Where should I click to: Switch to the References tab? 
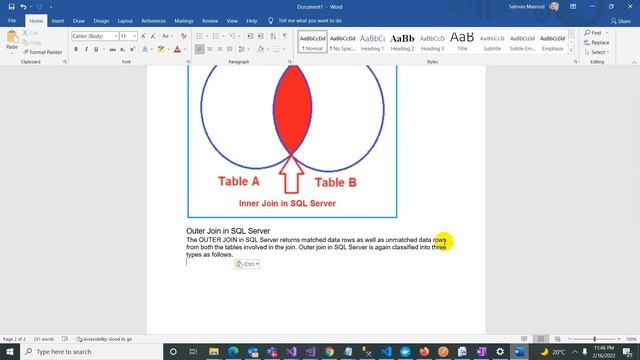click(x=153, y=20)
